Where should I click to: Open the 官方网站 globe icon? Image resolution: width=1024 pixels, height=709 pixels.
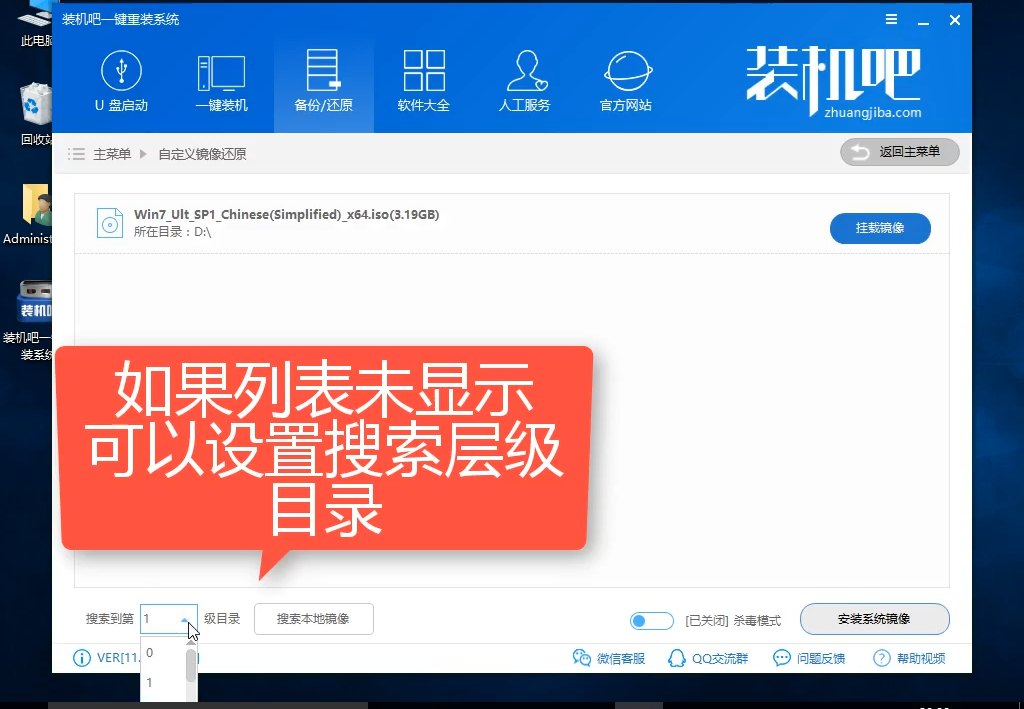click(x=626, y=73)
